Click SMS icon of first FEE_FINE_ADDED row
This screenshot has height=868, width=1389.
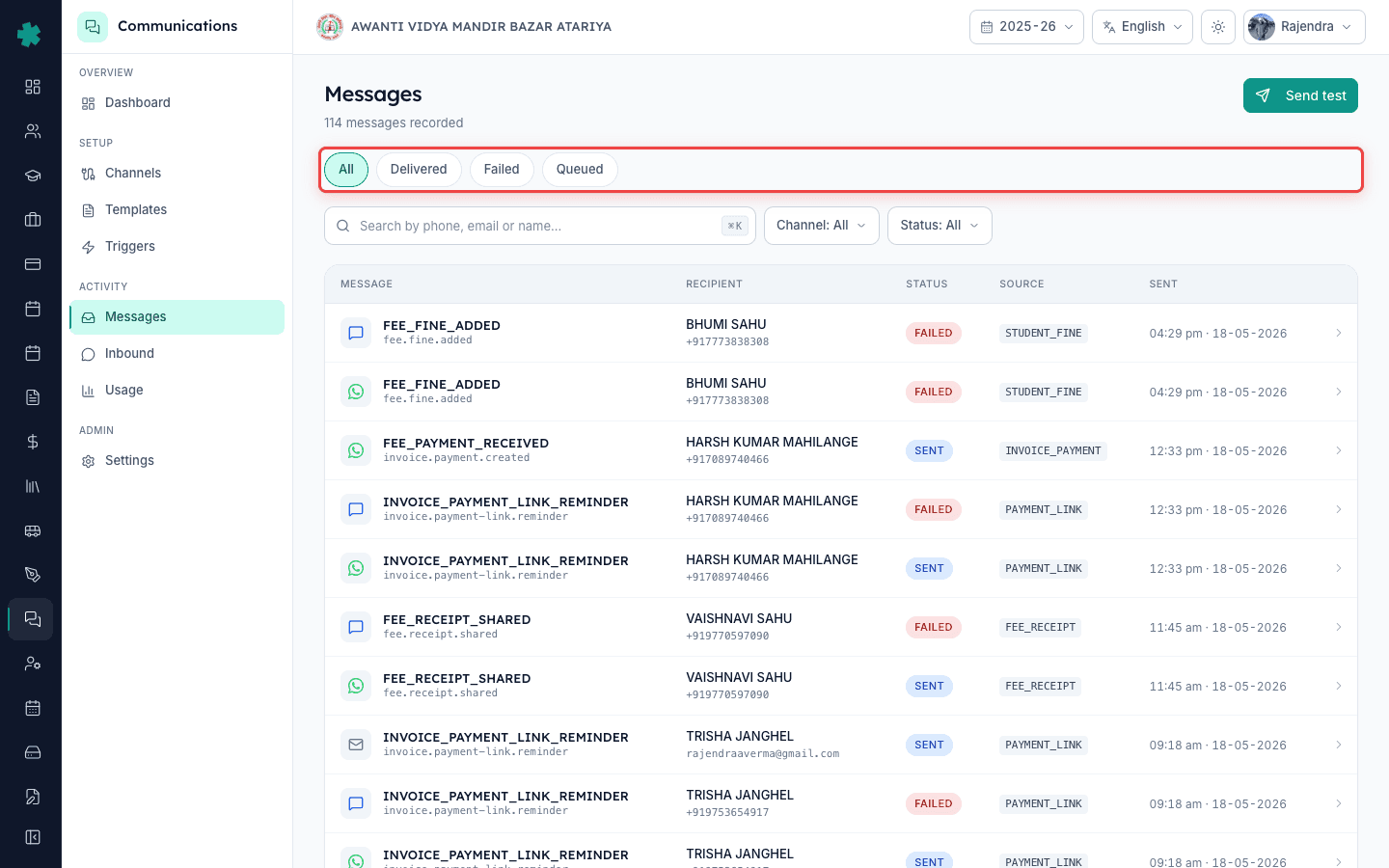(x=356, y=333)
